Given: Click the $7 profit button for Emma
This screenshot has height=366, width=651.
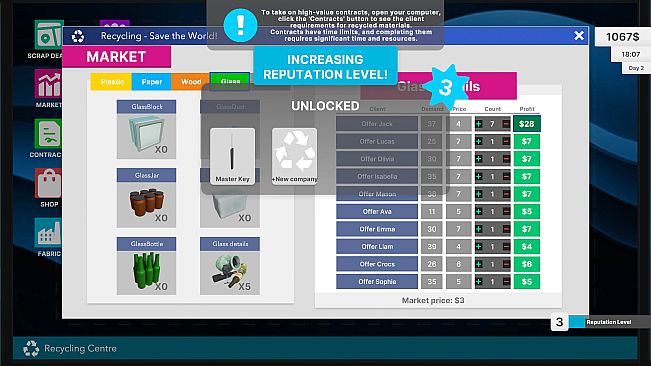Looking at the screenshot, I should pyautogui.click(x=526, y=229).
